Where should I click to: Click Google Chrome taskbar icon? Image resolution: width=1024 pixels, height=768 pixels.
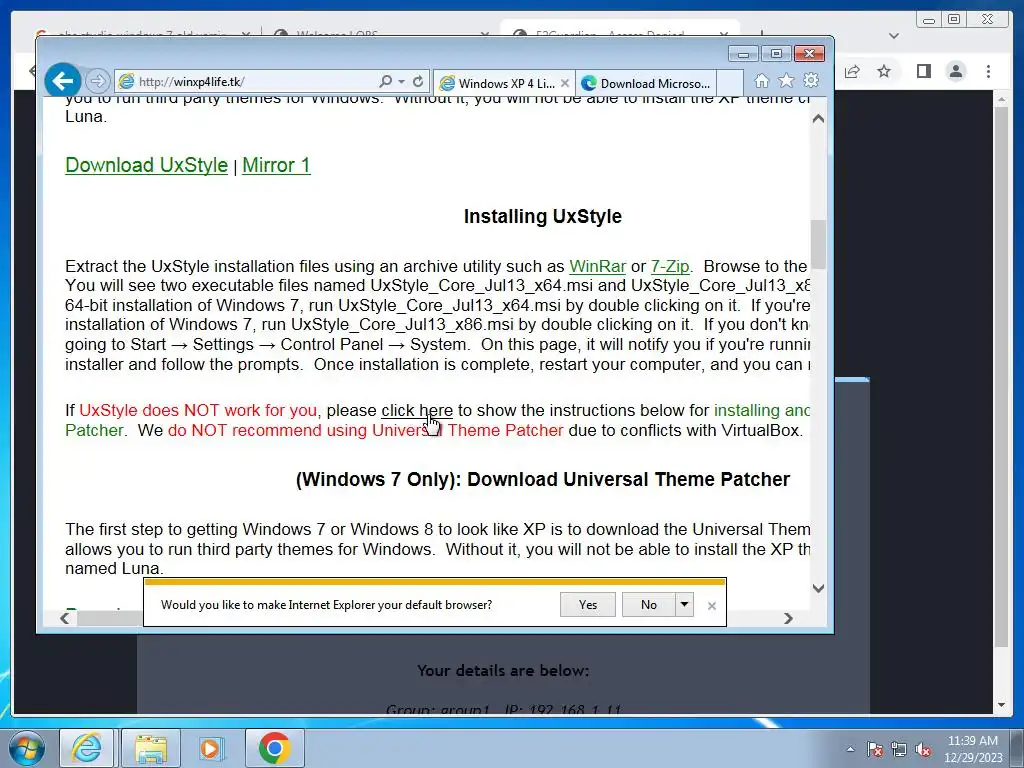[x=274, y=748]
